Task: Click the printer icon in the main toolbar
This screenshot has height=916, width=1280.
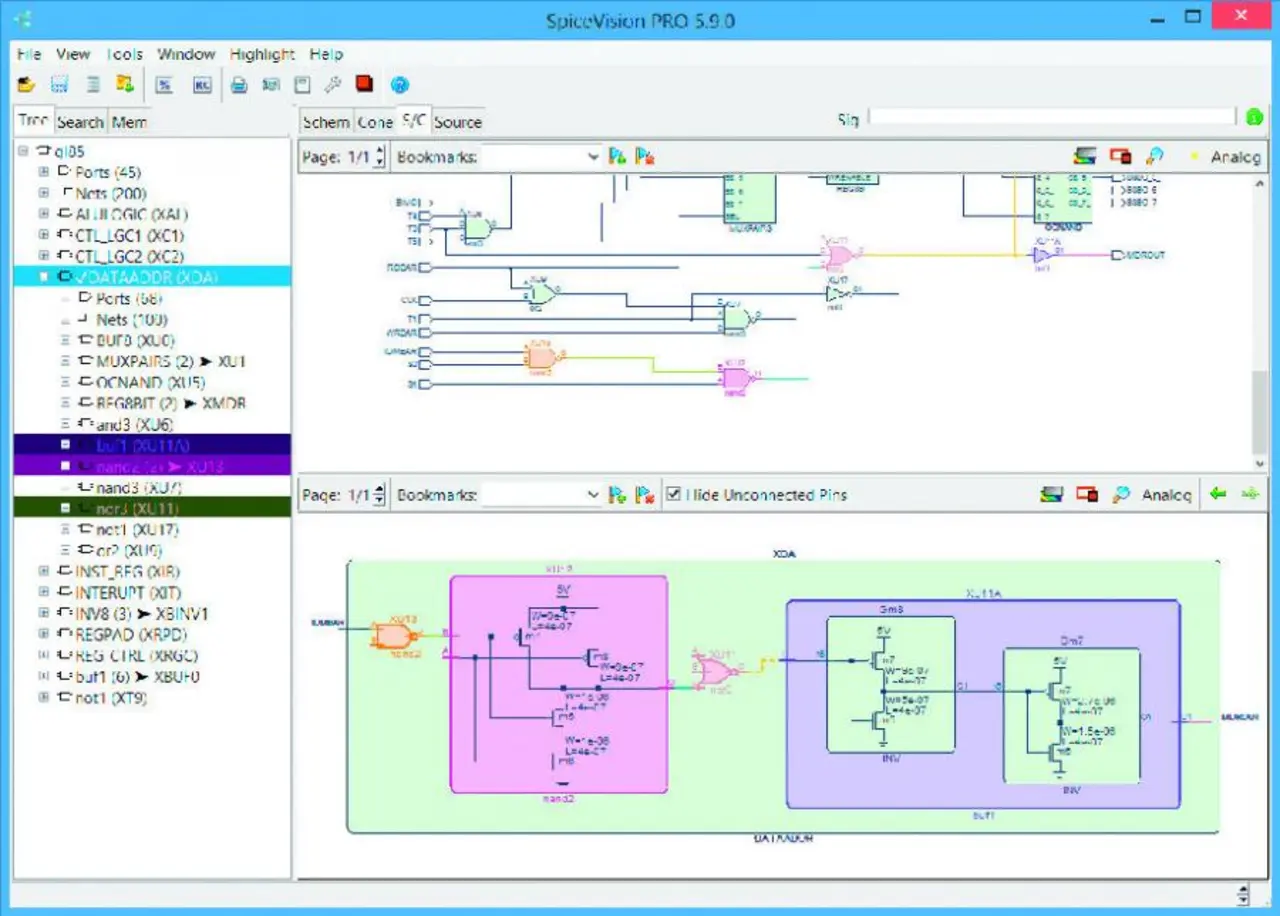Action: [x=239, y=84]
